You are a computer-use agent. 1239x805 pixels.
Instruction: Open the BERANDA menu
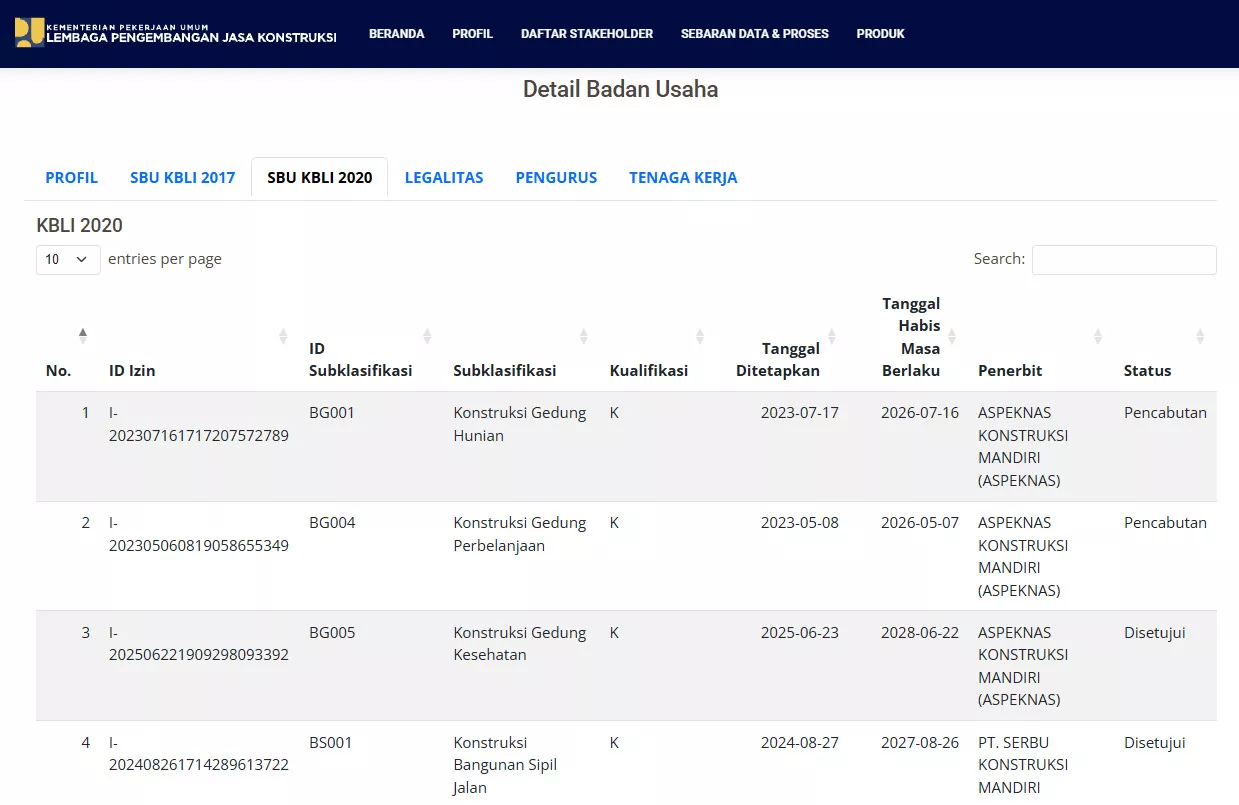pos(397,34)
